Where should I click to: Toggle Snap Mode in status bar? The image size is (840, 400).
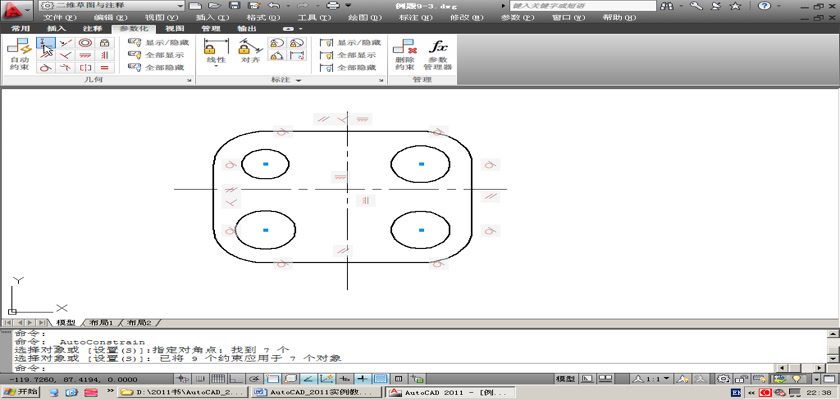(x=201, y=379)
